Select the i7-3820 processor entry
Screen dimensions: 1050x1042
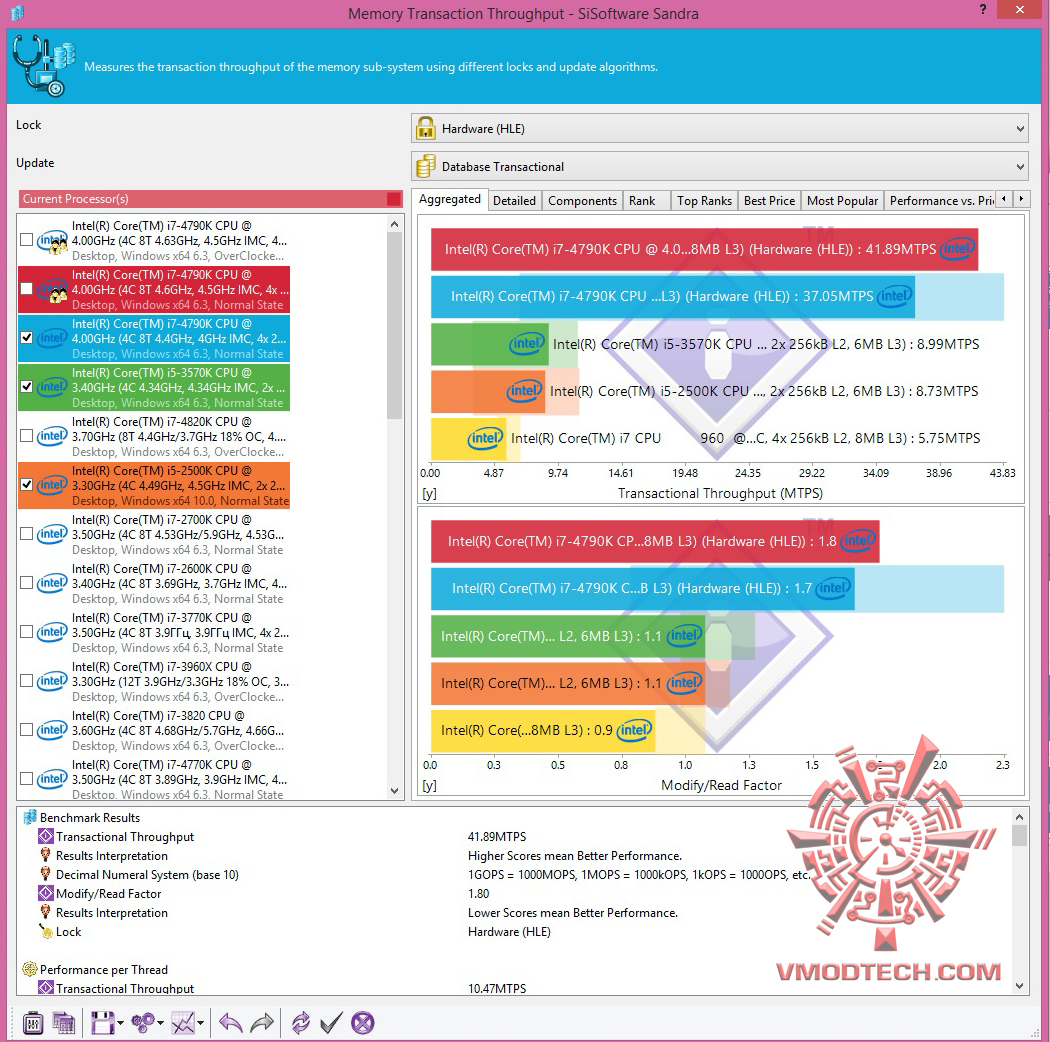tap(154, 730)
